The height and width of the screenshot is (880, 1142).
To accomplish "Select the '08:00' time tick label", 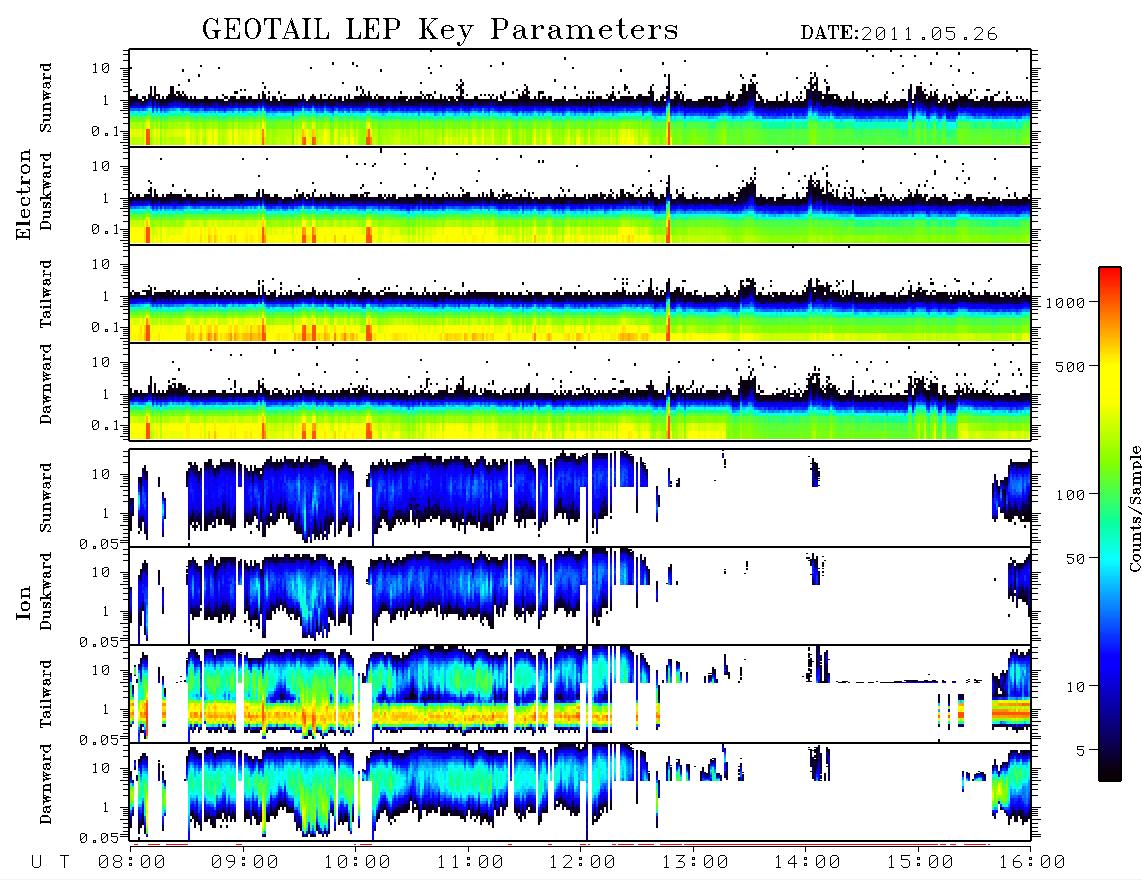I will coord(132,862).
